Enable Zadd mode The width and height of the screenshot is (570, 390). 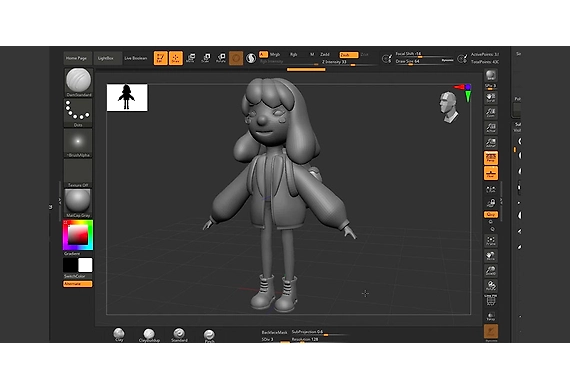tap(325, 55)
